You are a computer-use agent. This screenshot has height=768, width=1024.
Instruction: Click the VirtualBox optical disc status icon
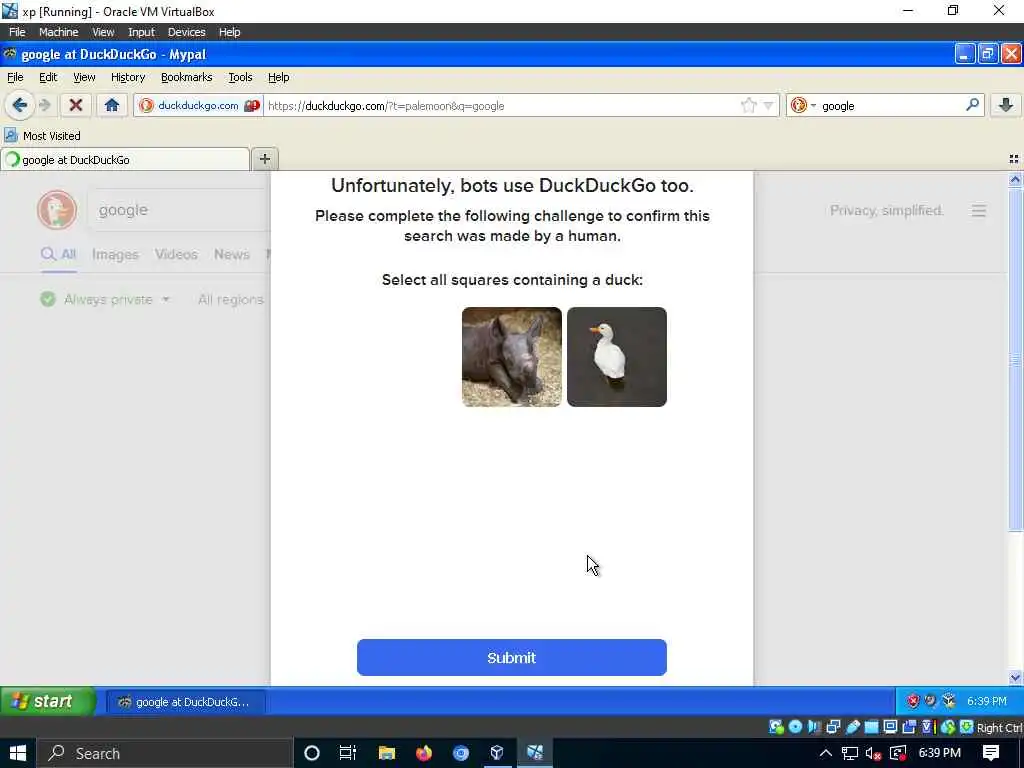coord(795,727)
